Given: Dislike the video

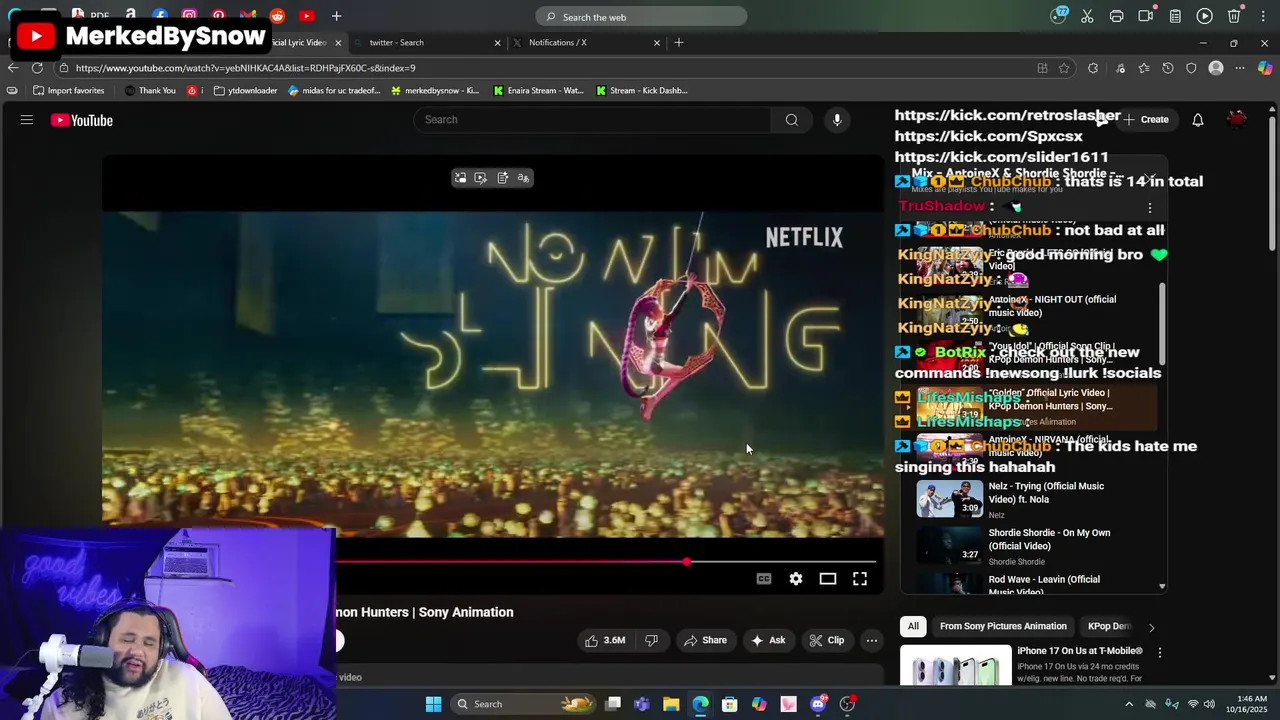Looking at the screenshot, I should (x=651, y=640).
